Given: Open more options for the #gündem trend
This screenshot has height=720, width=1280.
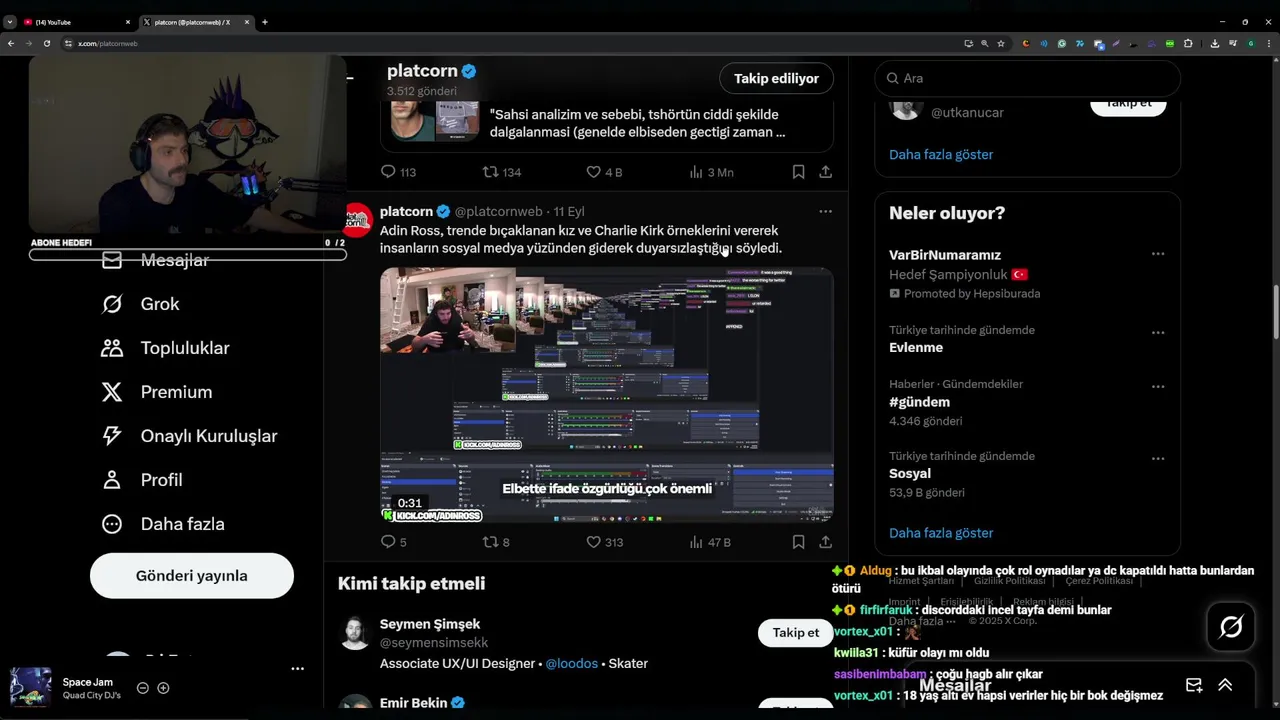Looking at the screenshot, I should coord(1158,386).
